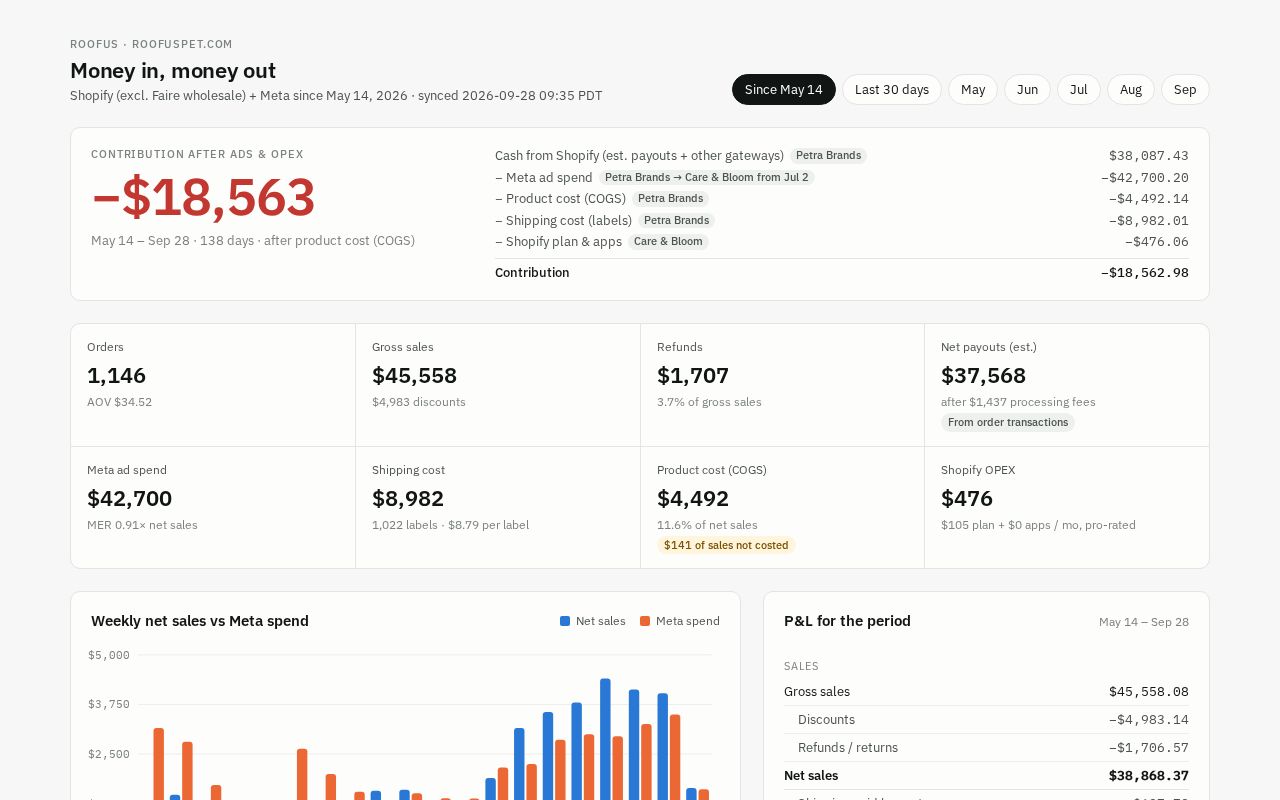Click the $8,982 Shipping cost card value

coord(408,499)
